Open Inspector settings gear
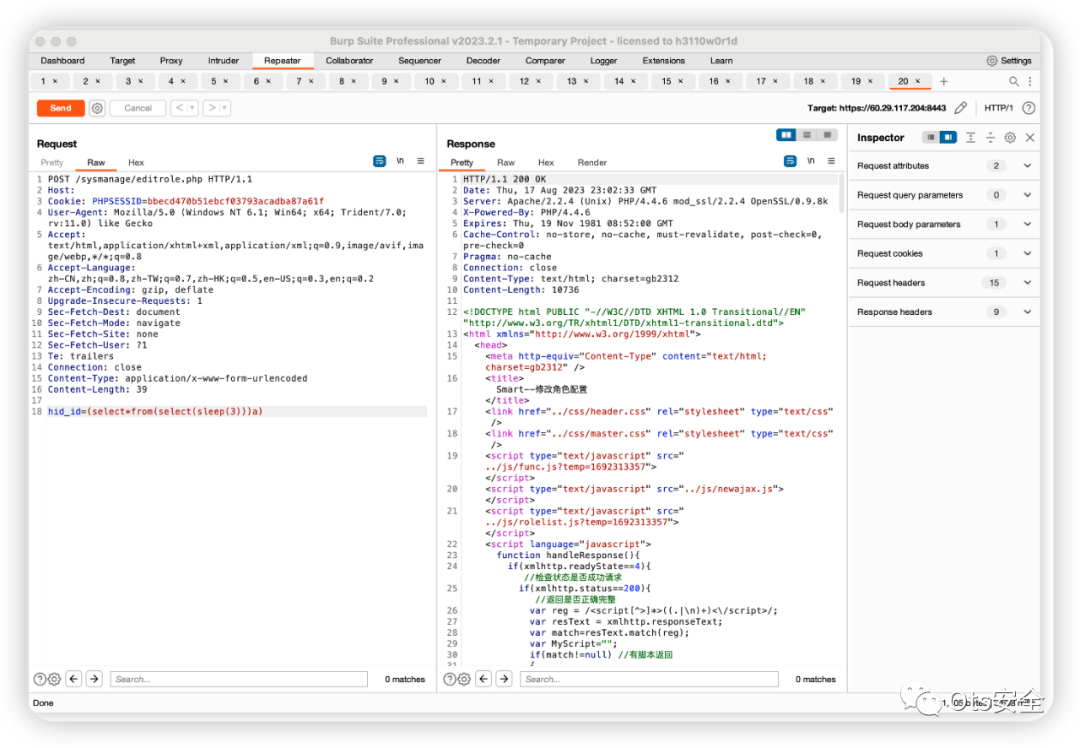 (x=1010, y=138)
